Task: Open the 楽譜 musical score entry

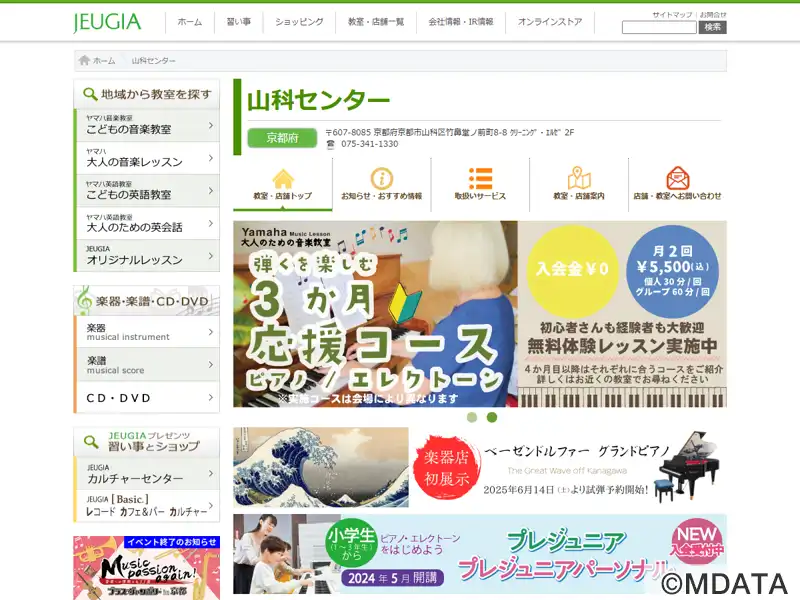Action: pyautogui.click(x=147, y=365)
